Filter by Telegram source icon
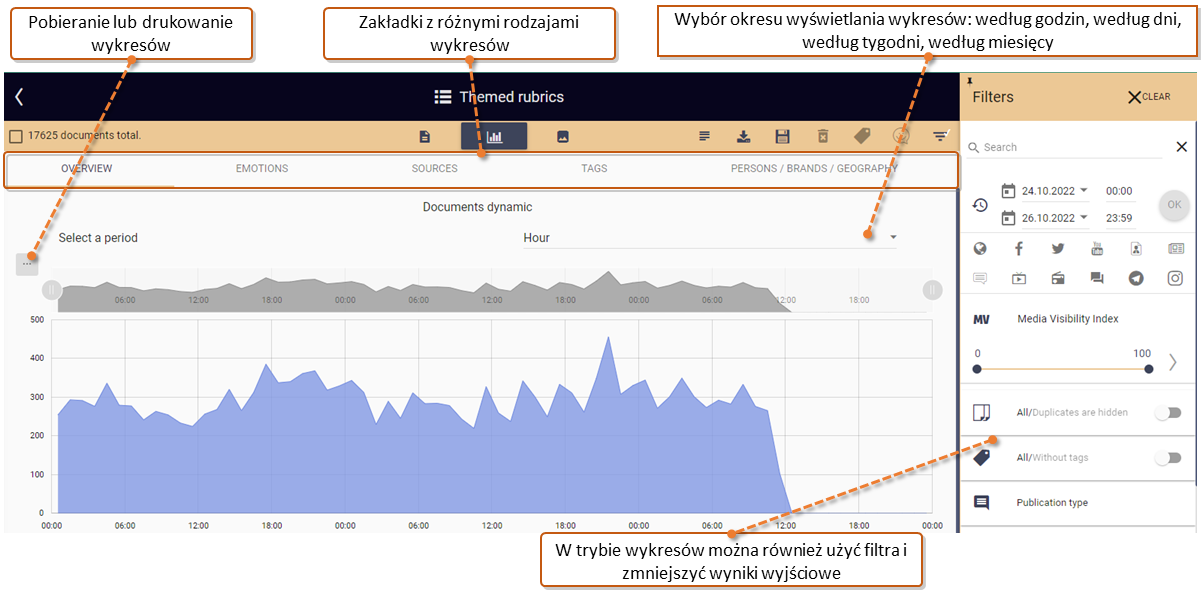The image size is (1202, 591). pos(1136,279)
